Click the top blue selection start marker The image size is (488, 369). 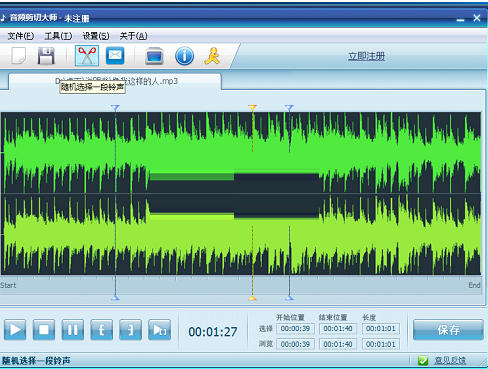(x=115, y=108)
